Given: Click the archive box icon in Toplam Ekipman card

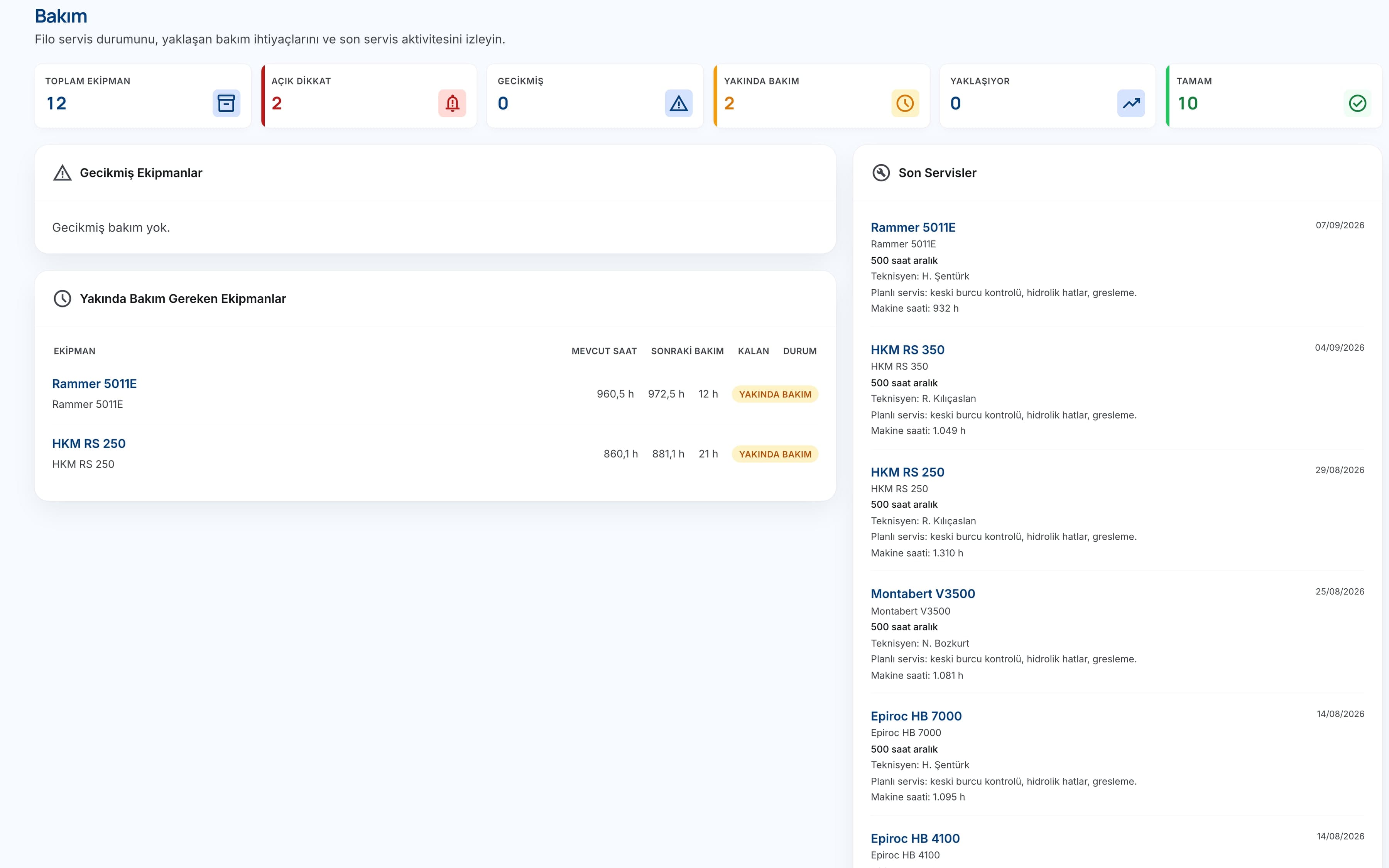Looking at the screenshot, I should coord(226,103).
